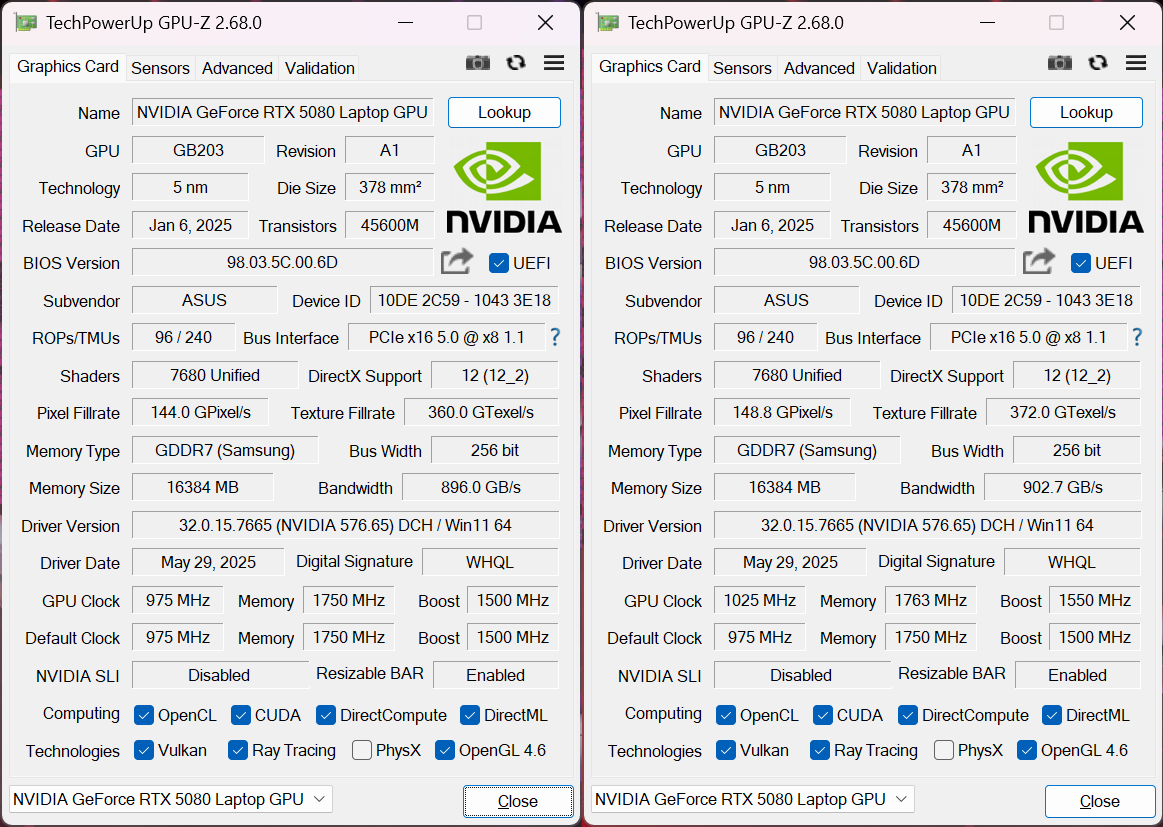
Task: Switch to Advanced tab in right window
Action: (x=820, y=68)
